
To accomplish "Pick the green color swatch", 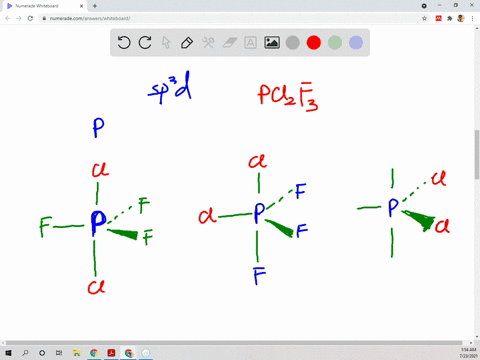I will [335, 43].
